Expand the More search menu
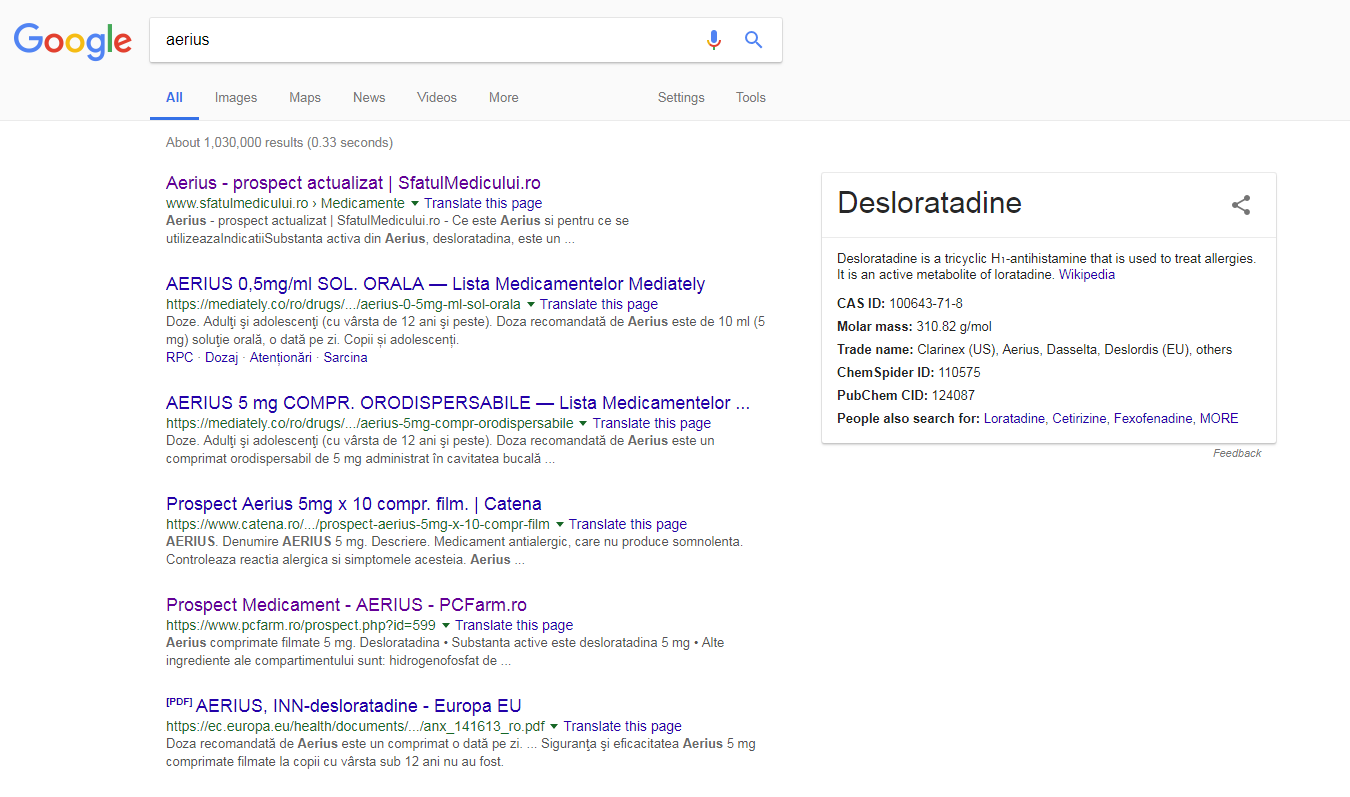The height and width of the screenshot is (797, 1350). (x=504, y=98)
